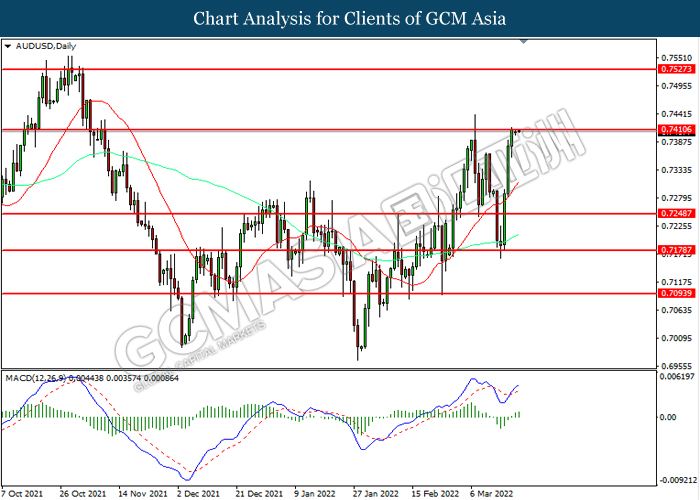Click the 26 Oct 2021 date label
The height and width of the screenshot is (500, 700).
point(83,493)
